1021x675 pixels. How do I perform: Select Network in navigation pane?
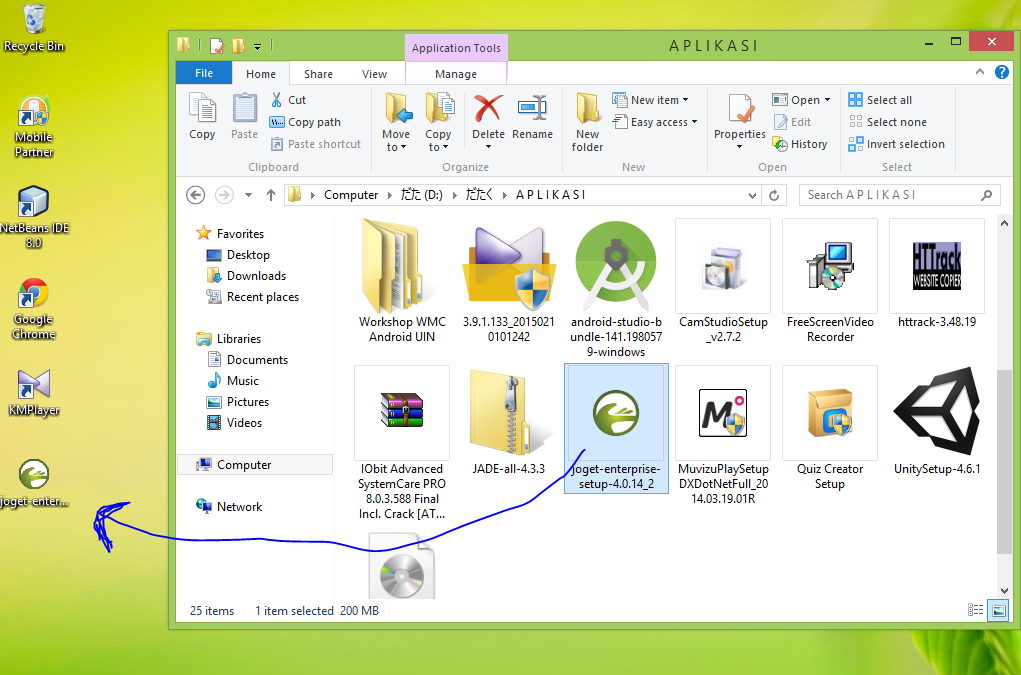pyautogui.click(x=229, y=506)
